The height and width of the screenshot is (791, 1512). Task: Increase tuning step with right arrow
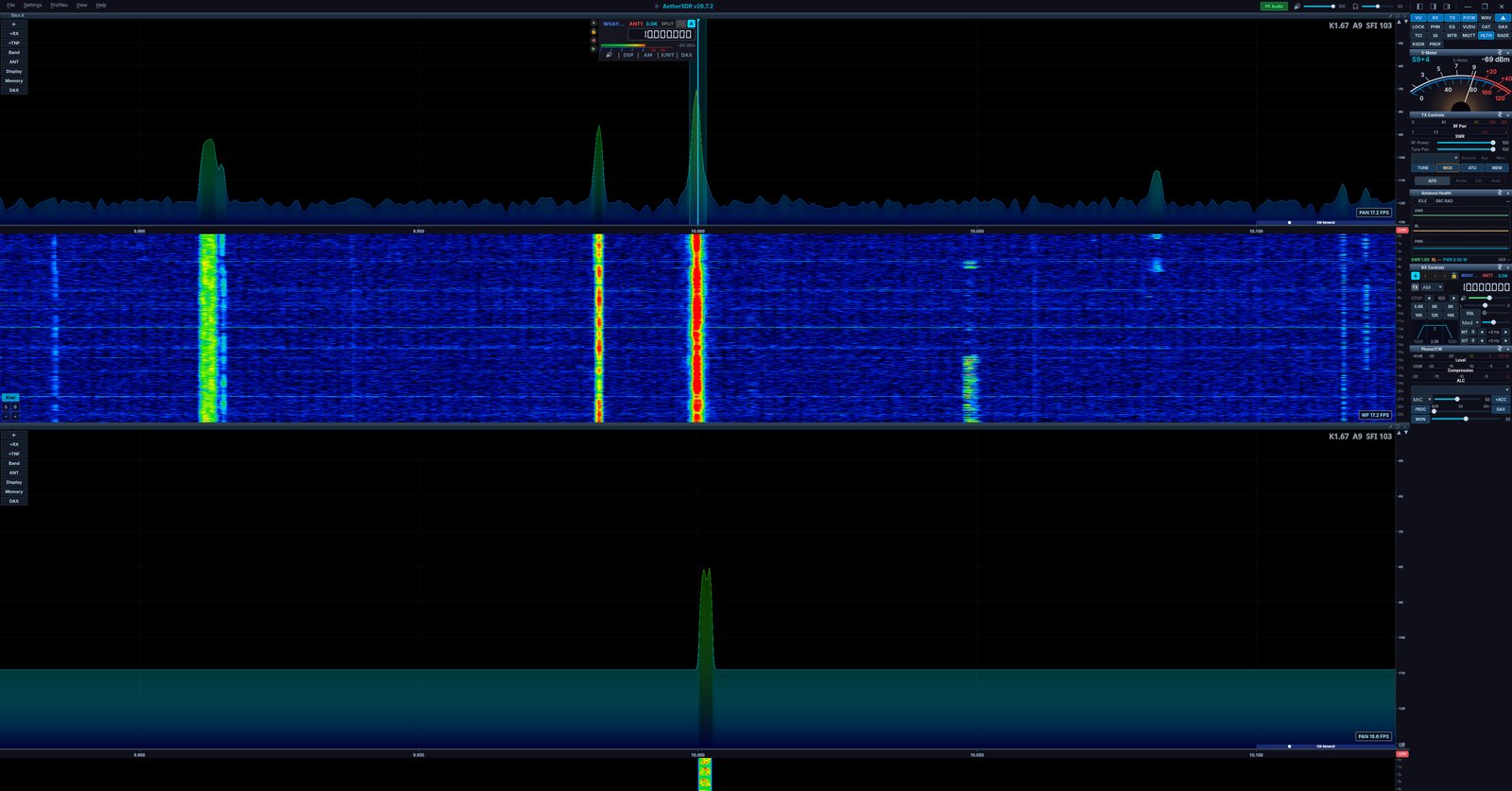click(1453, 298)
